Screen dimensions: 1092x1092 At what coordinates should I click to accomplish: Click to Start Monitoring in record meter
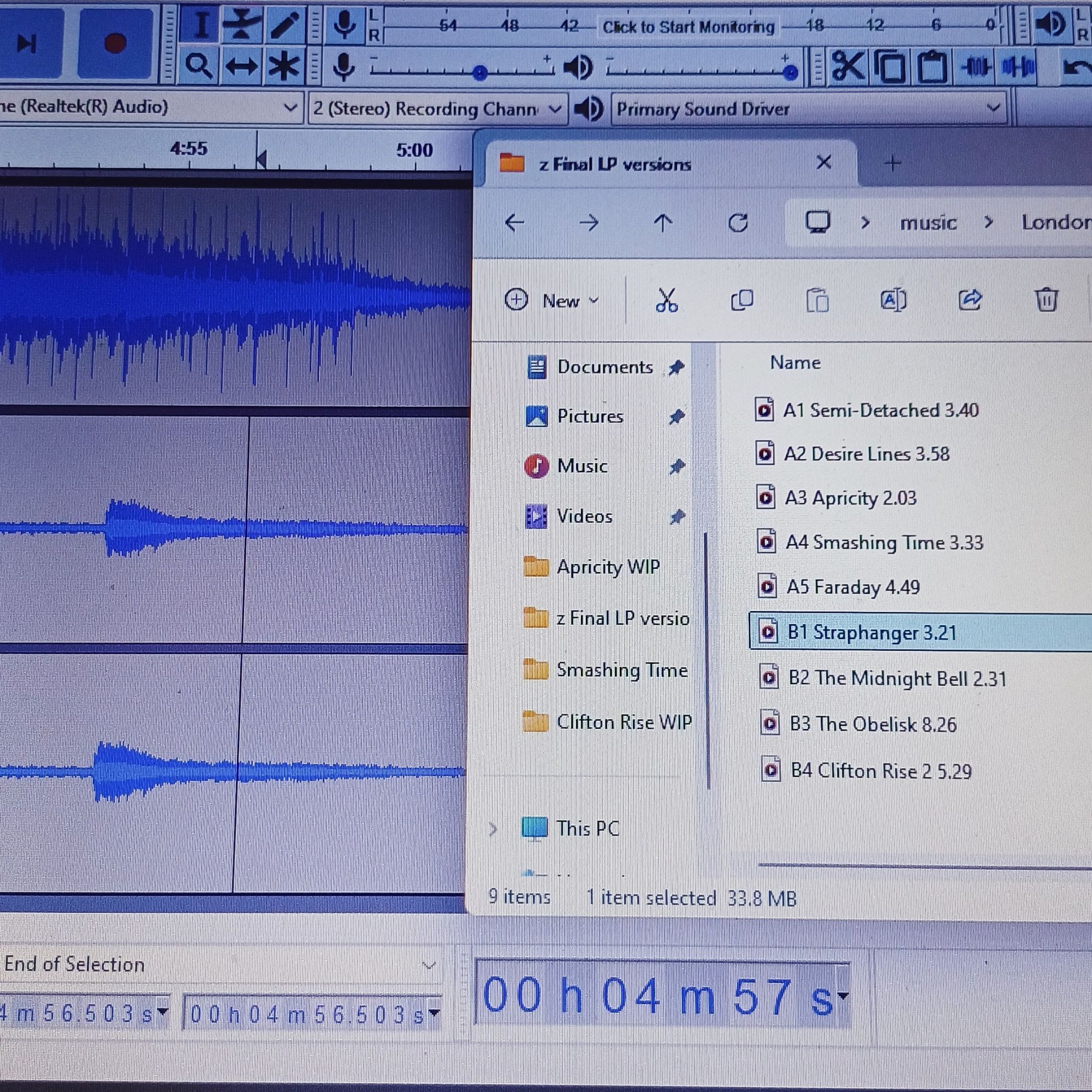coord(688,27)
